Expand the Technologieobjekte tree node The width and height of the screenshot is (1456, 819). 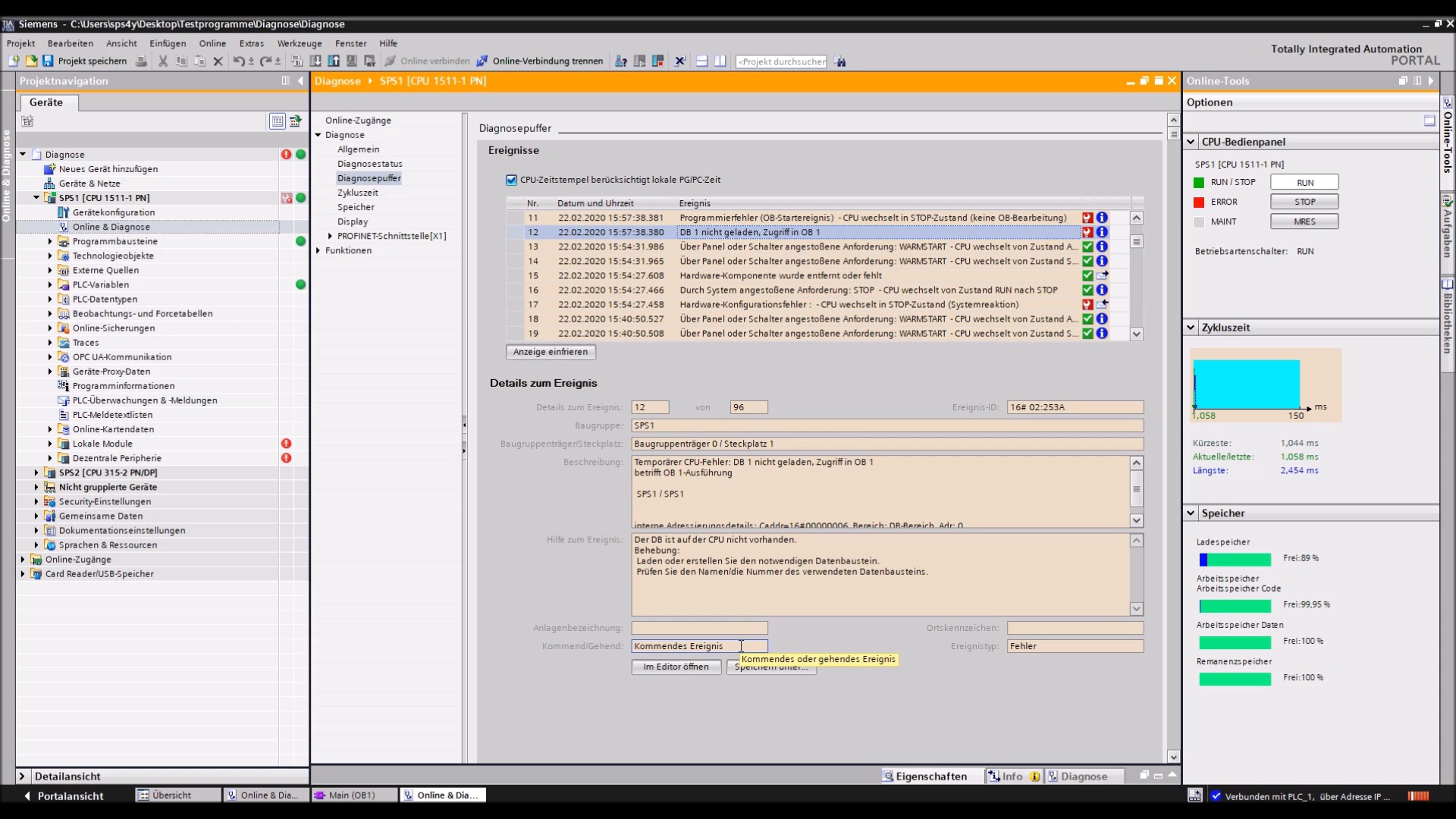[x=50, y=256]
